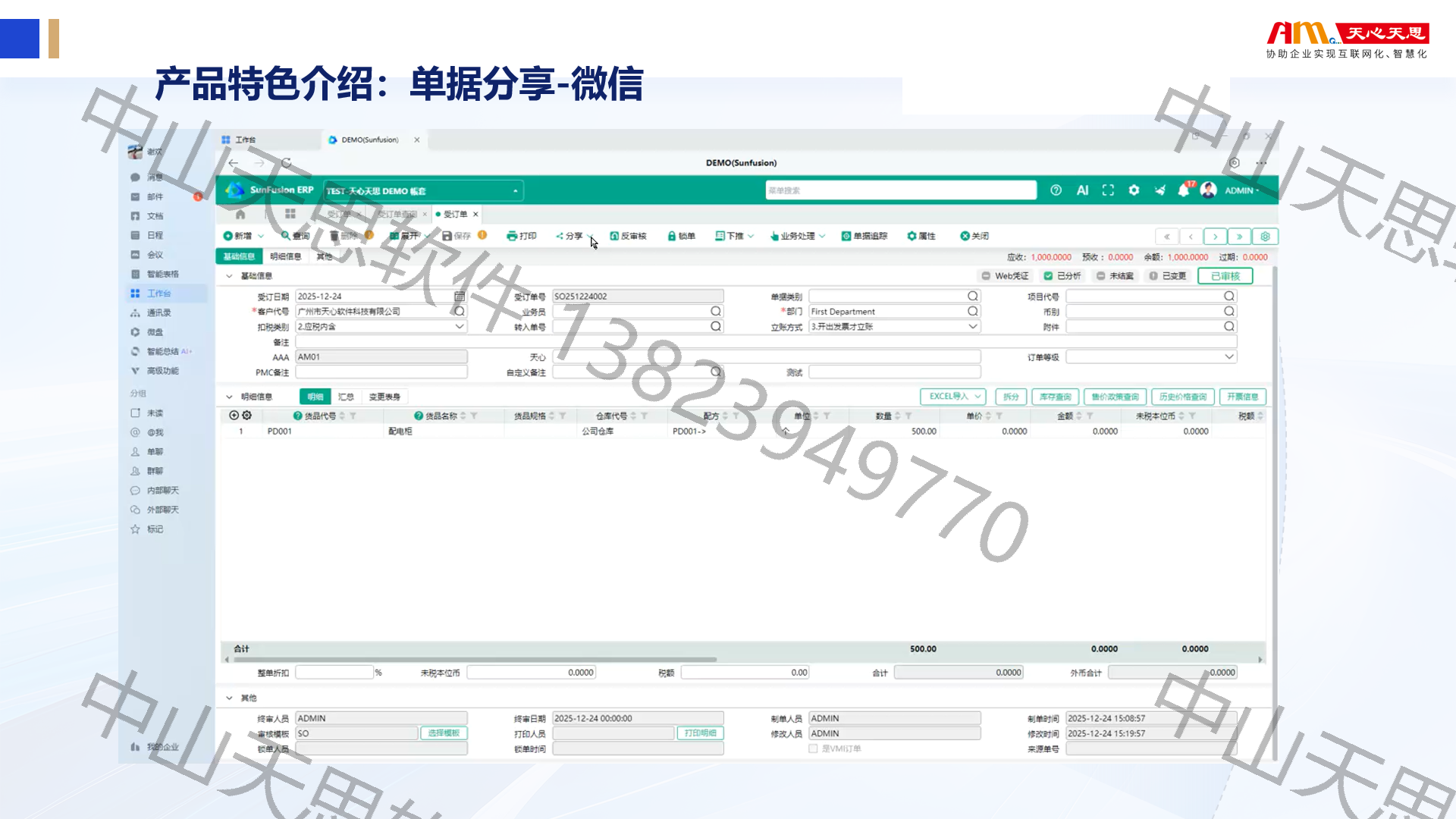Click the 打印明细 button
The width and height of the screenshot is (1456, 819).
coord(701,733)
